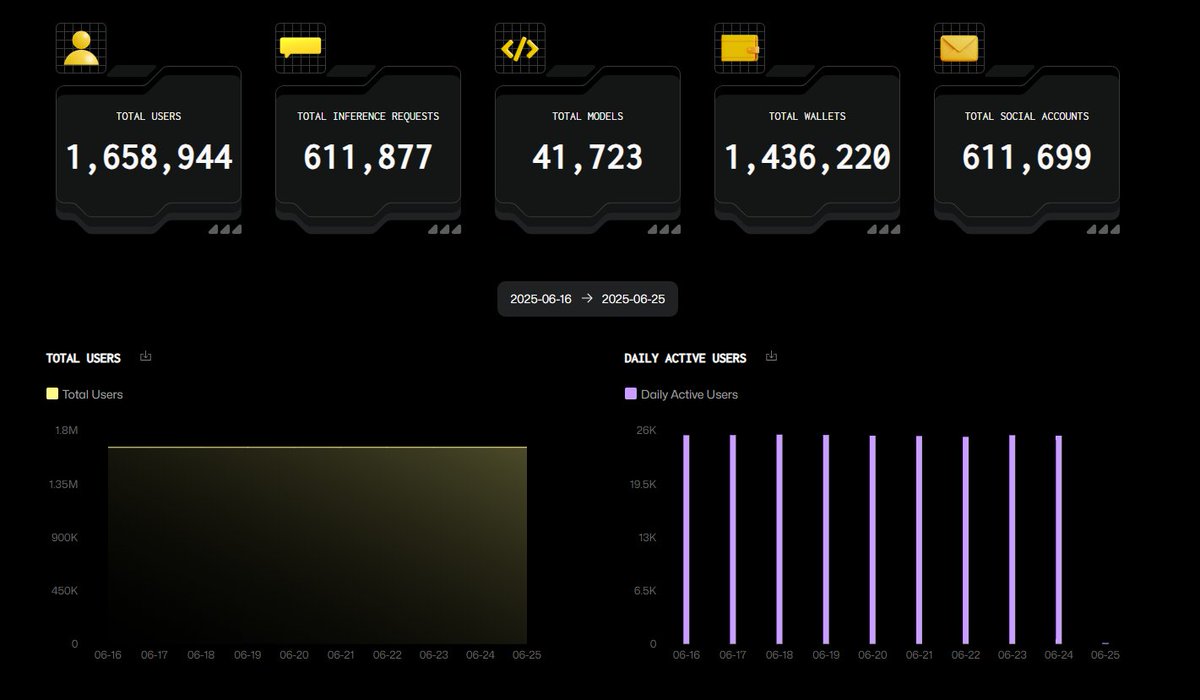Click the TOTAL USERS chart heading
Screen dimensions: 1200x700
click(83, 358)
